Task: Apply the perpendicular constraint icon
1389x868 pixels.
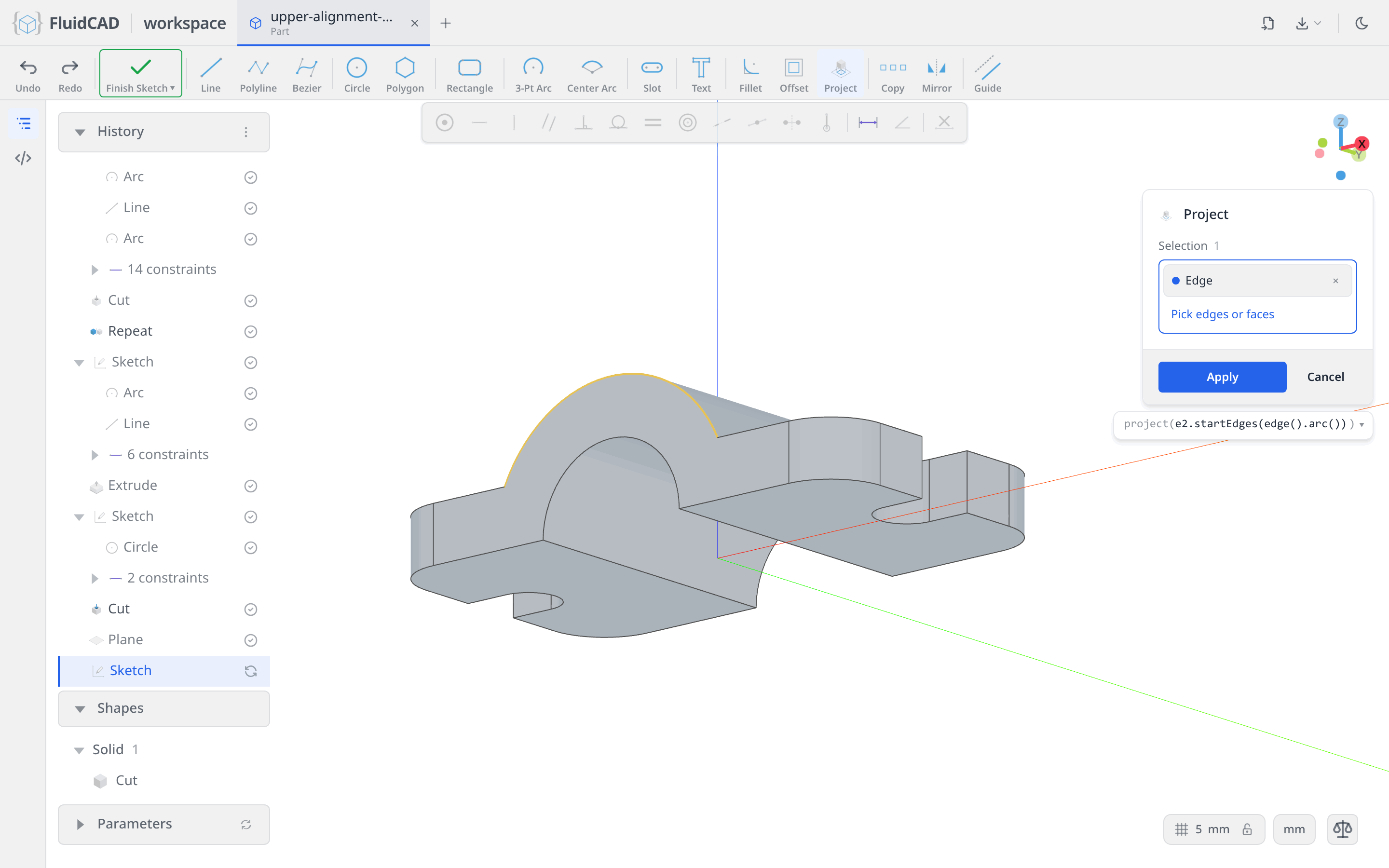Action: pyautogui.click(x=583, y=122)
